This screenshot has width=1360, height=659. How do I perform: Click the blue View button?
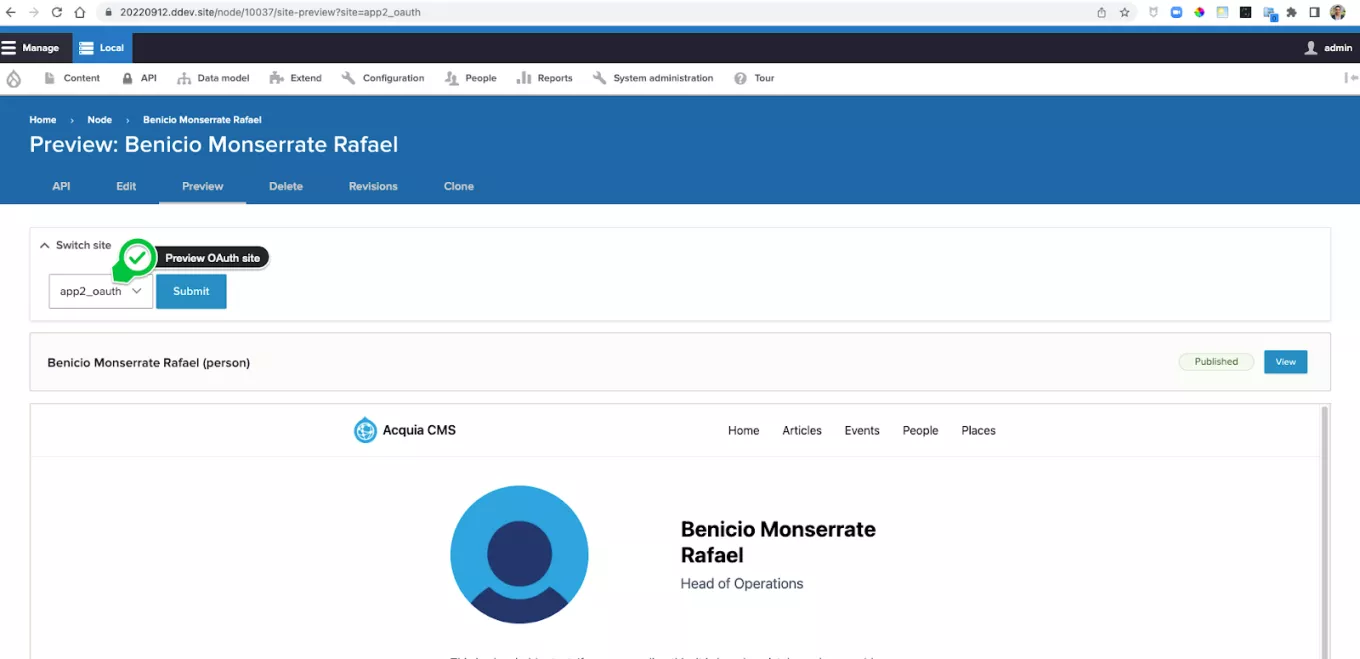click(1285, 362)
